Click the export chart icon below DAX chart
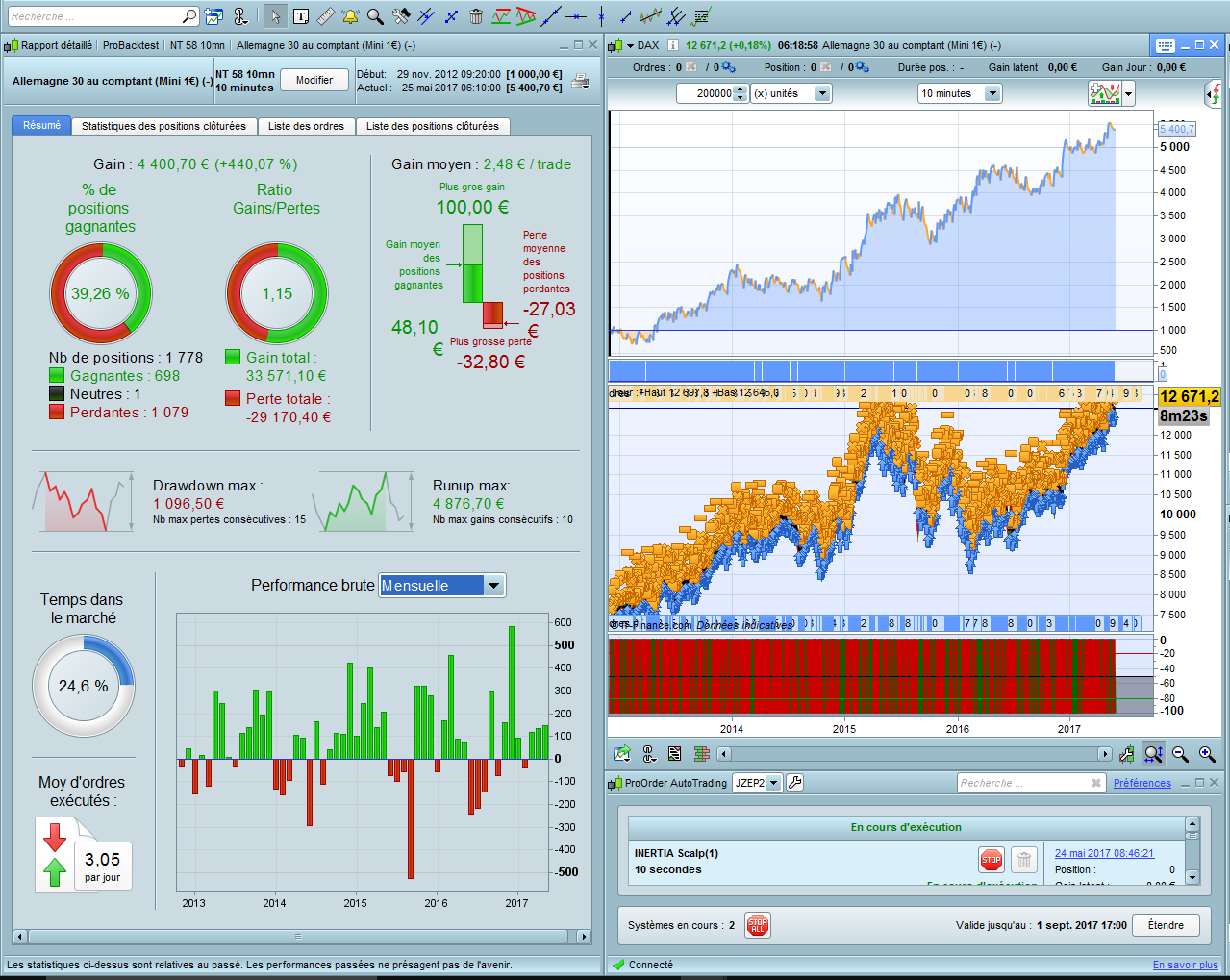The height and width of the screenshot is (980, 1230). (x=622, y=754)
